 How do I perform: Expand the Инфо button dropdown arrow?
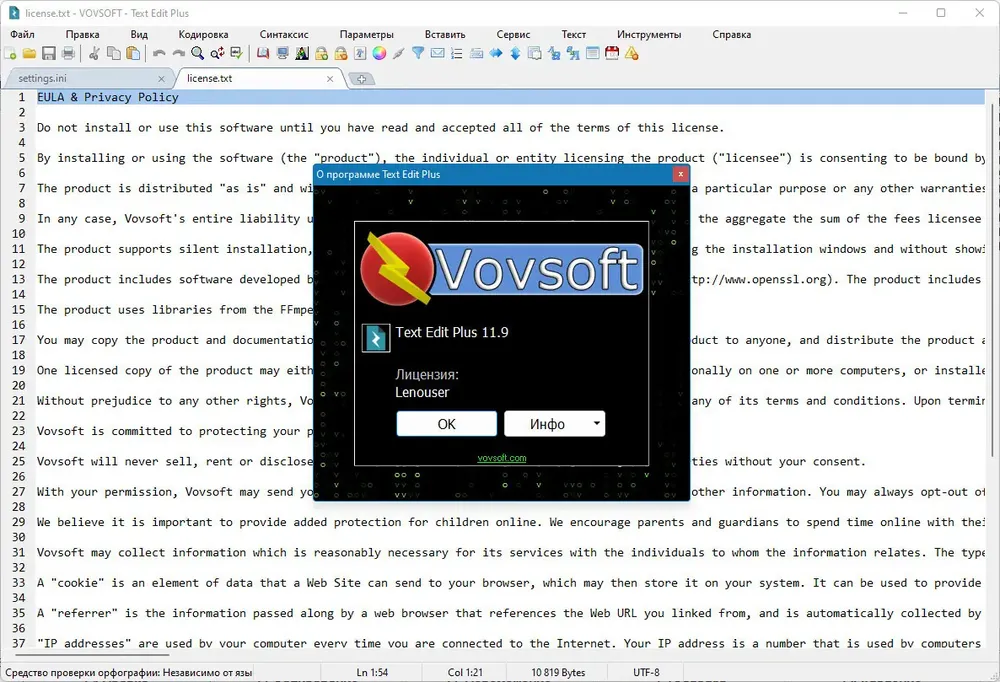pos(596,423)
